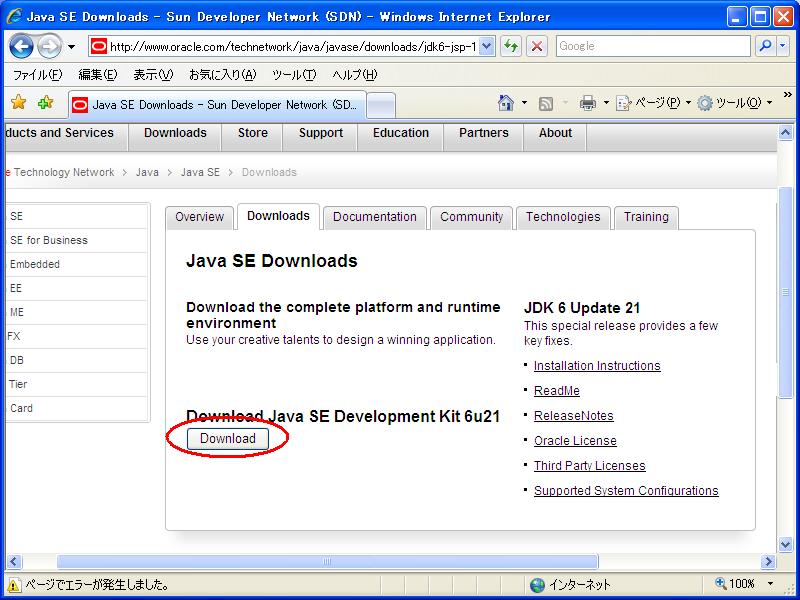Open the ツール(T) menu in menu bar
Image resolution: width=800 pixels, height=600 pixels.
click(x=294, y=75)
